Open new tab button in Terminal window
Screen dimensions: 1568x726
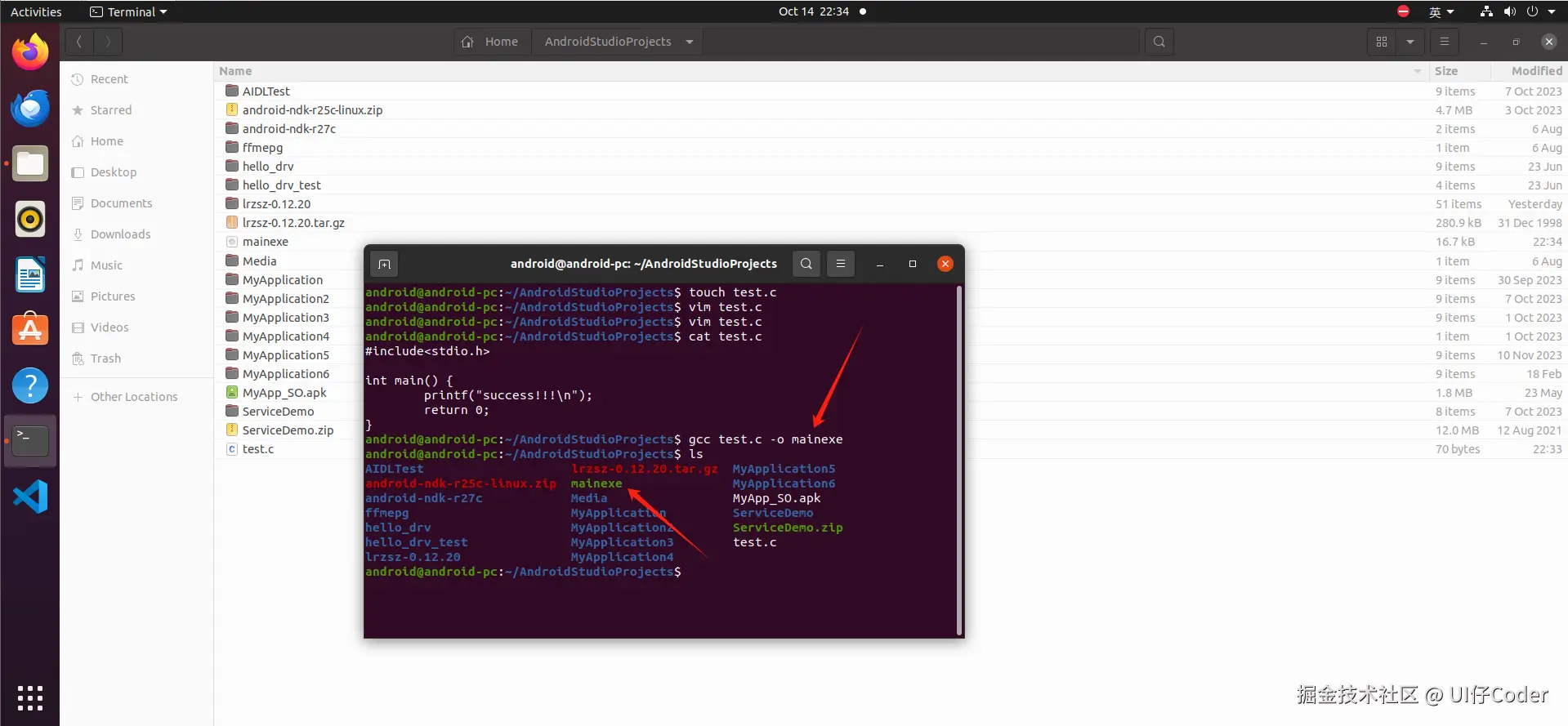tap(384, 264)
